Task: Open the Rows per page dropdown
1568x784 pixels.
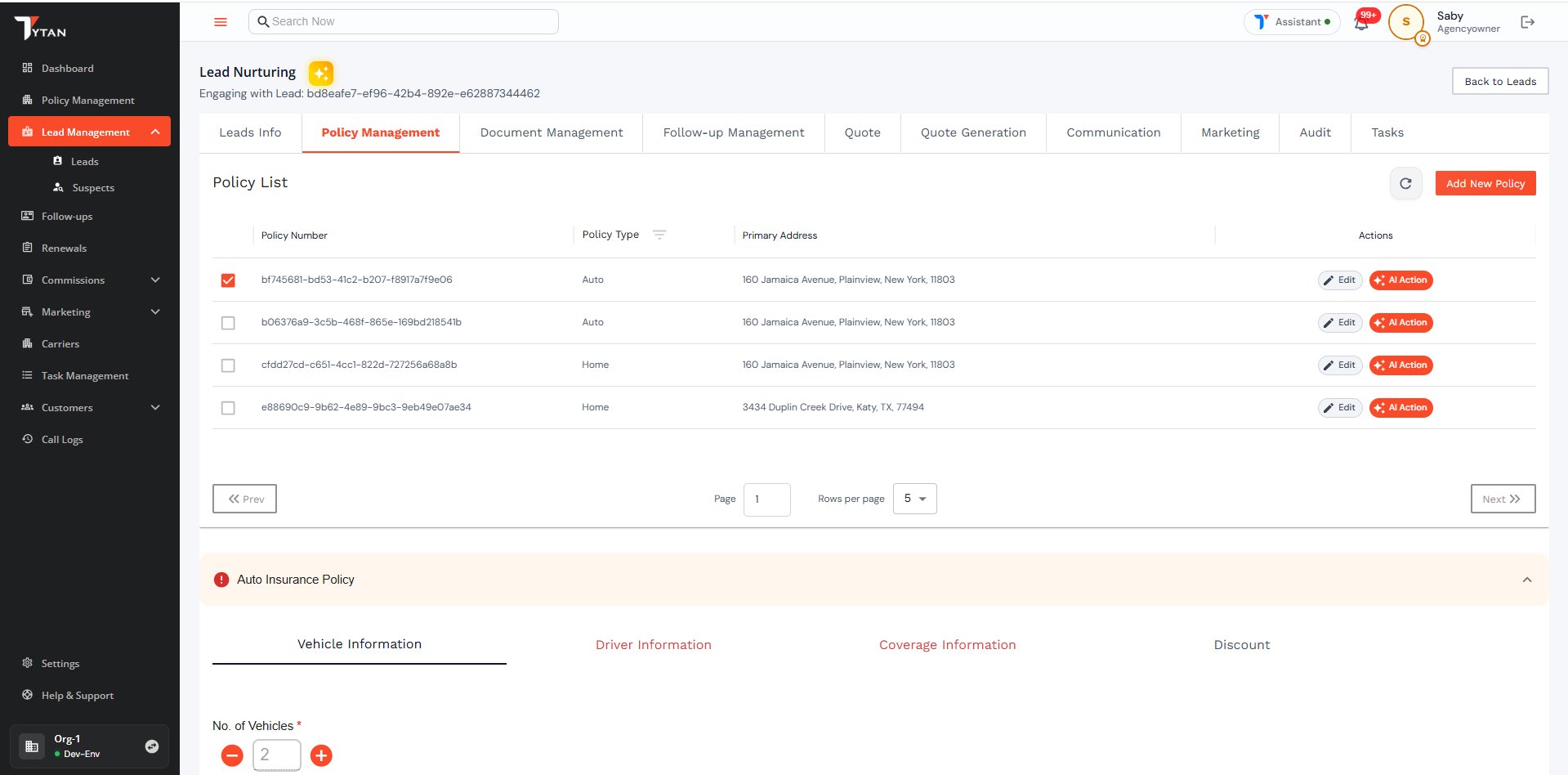Action: [914, 498]
